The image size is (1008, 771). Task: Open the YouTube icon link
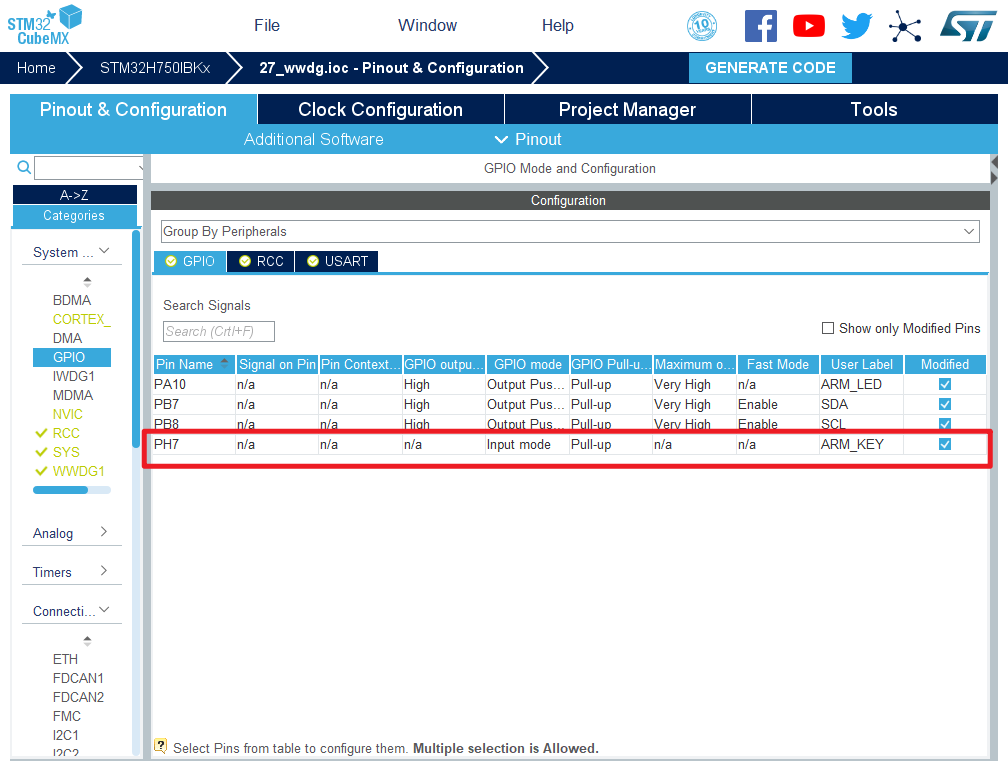click(x=808, y=26)
